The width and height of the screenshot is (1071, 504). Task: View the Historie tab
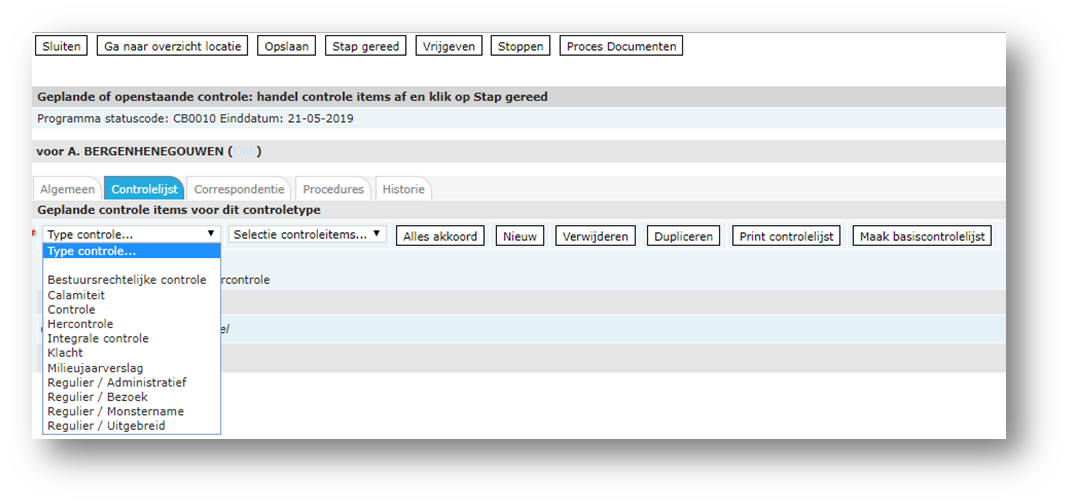pos(403,189)
